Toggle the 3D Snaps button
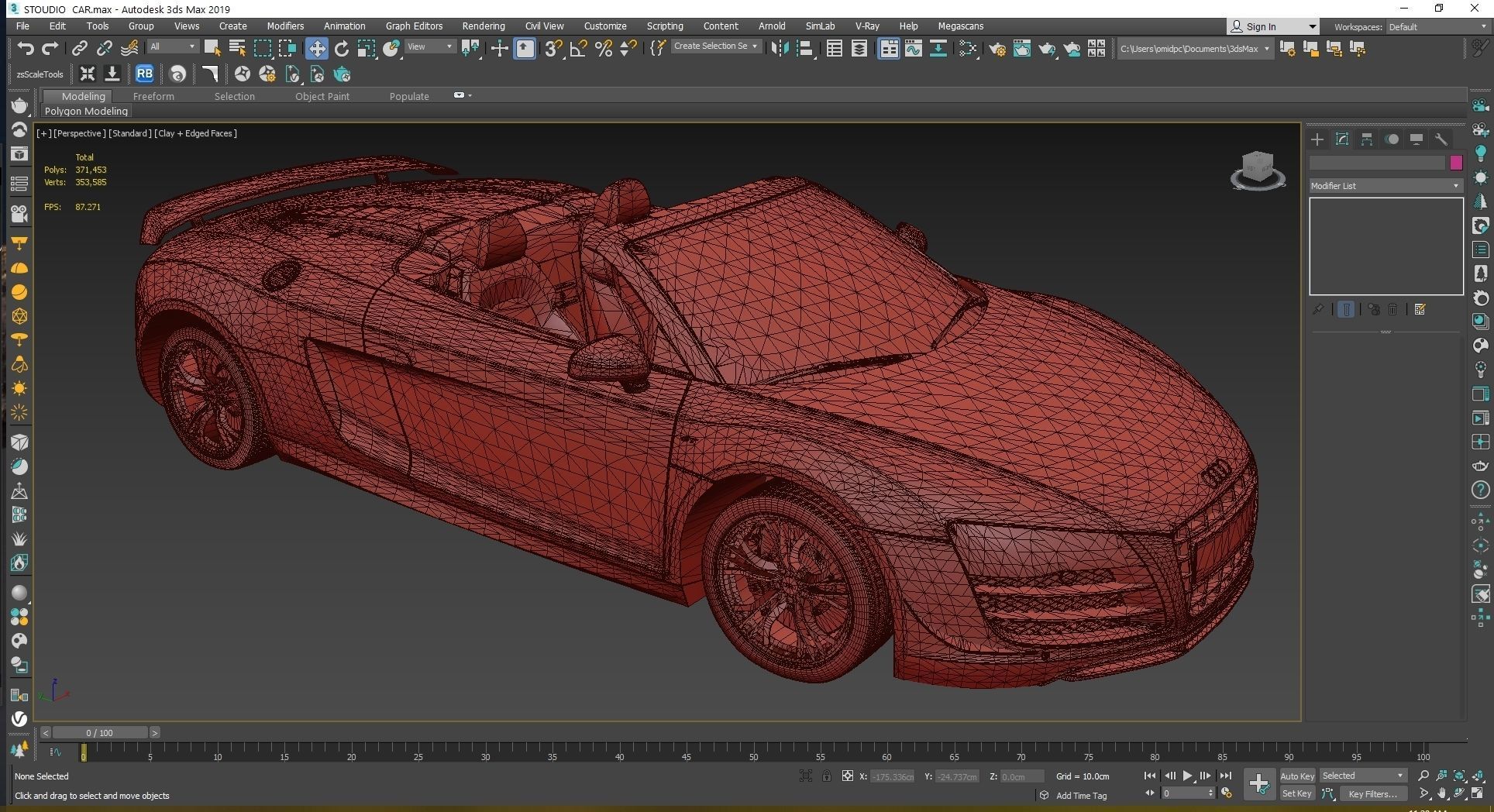 coord(553,49)
